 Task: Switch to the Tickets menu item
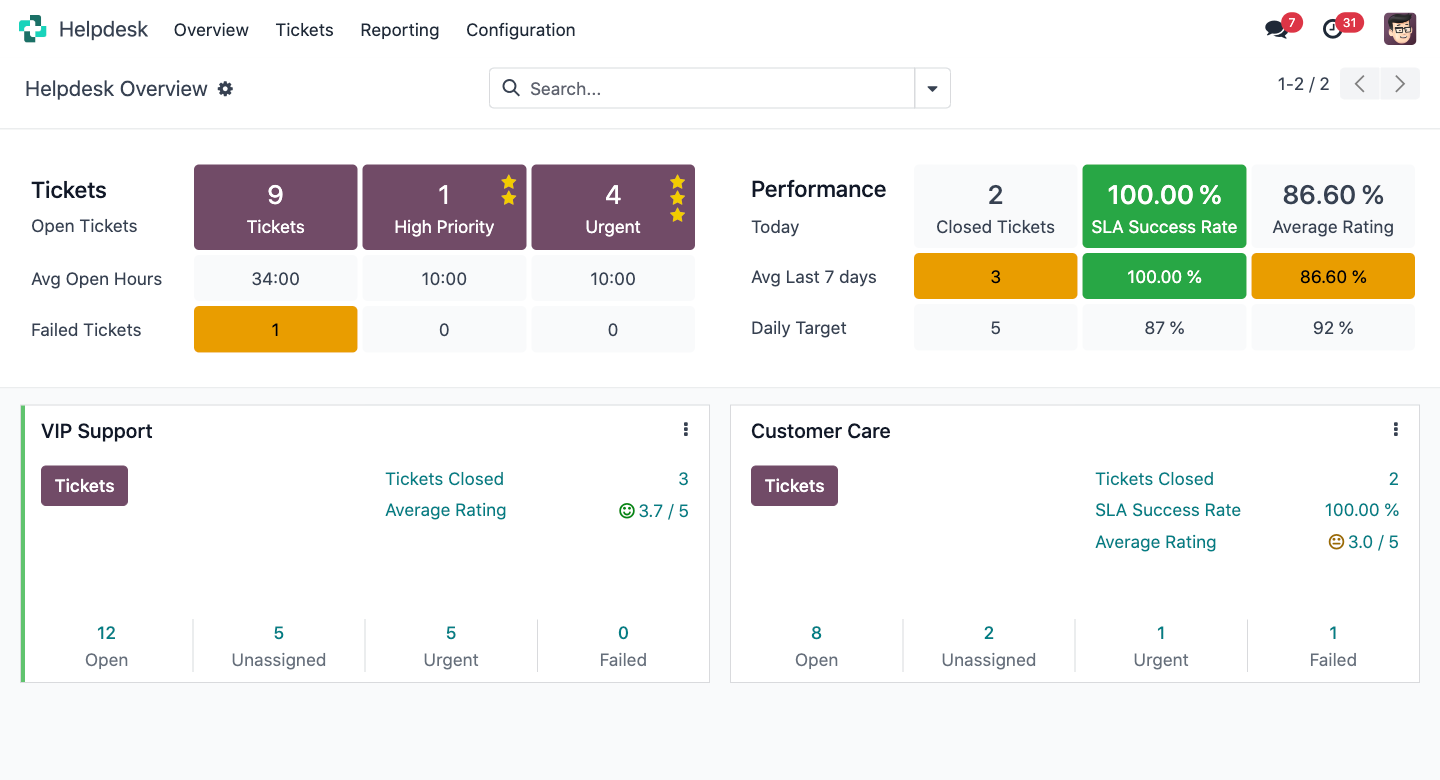point(304,30)
